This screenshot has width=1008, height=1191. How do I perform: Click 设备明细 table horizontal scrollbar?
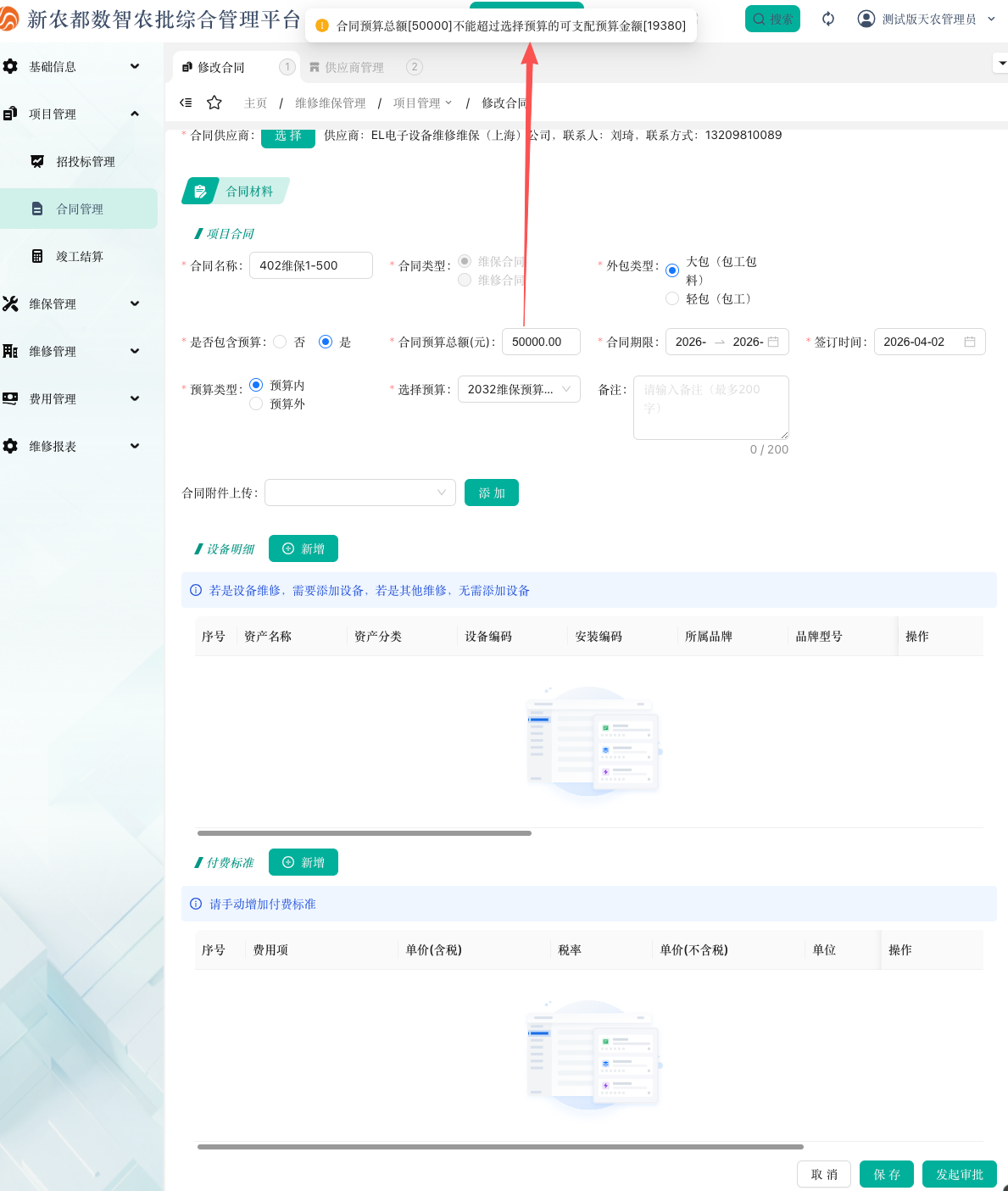point(364,833)
